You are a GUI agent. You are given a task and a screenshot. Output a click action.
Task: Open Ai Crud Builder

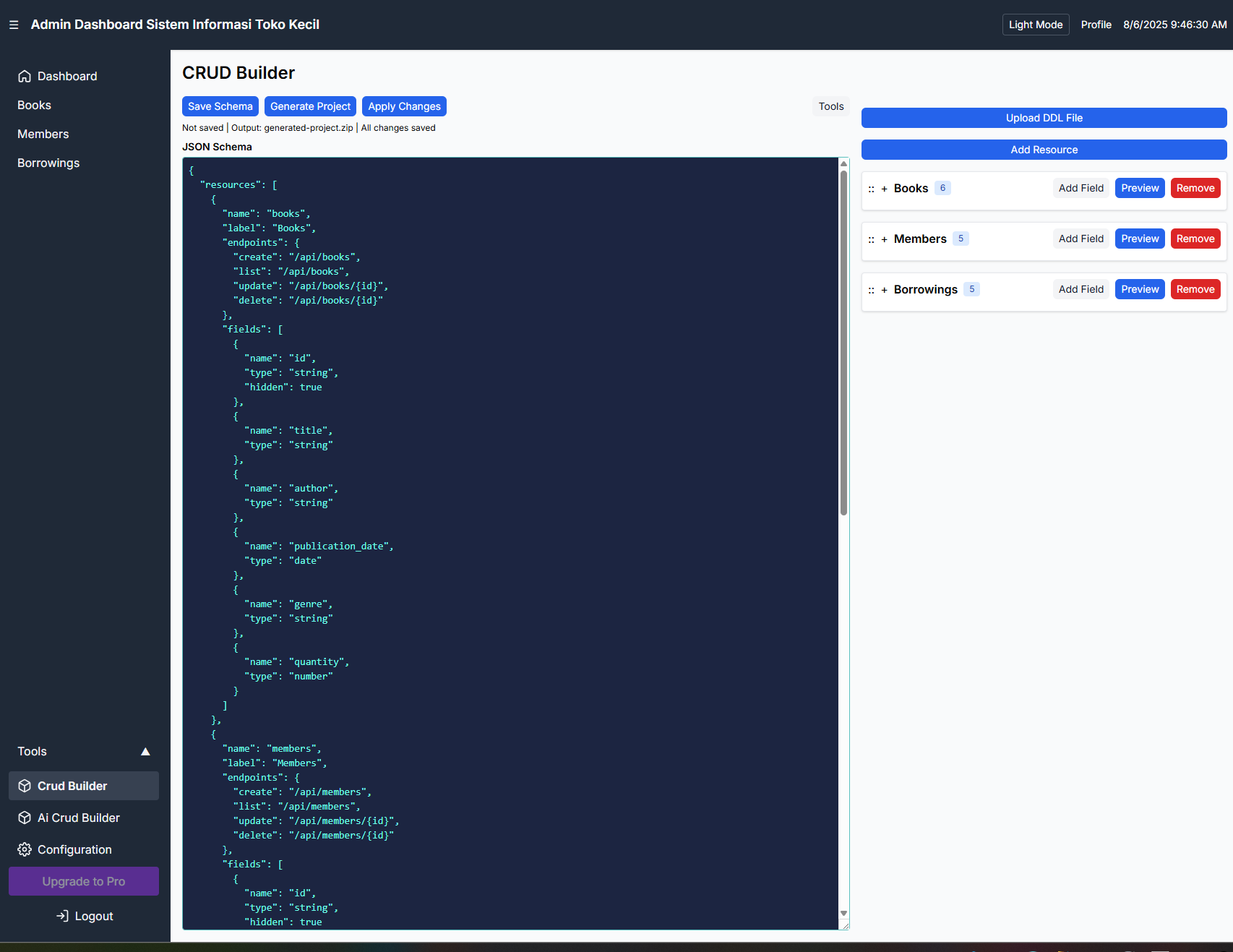pos(84,818)
